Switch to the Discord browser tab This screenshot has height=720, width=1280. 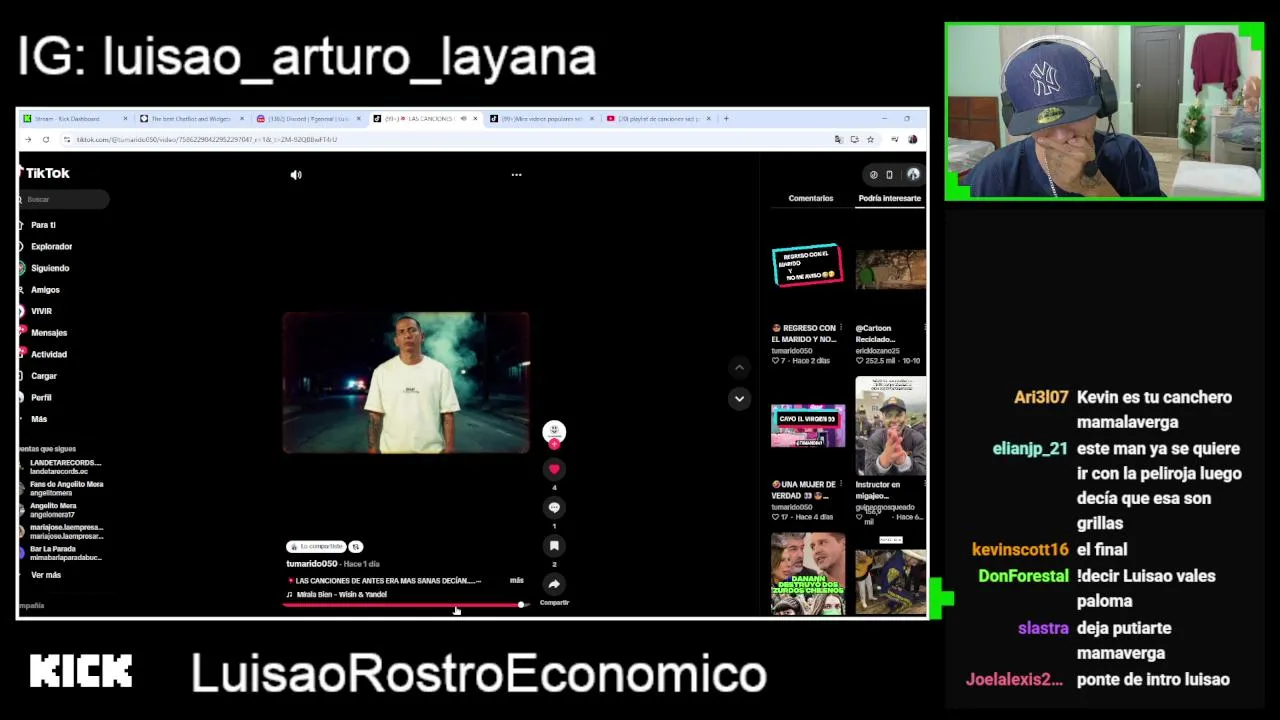click(x=306, y=119)
